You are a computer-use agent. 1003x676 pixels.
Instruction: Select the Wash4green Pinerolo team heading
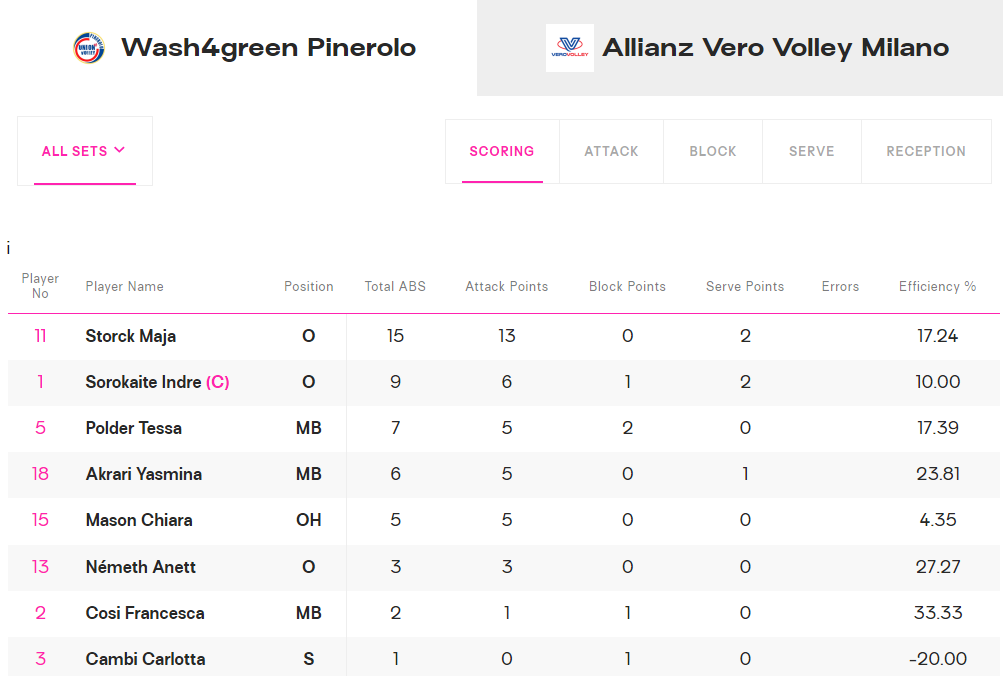pos(269,48)
